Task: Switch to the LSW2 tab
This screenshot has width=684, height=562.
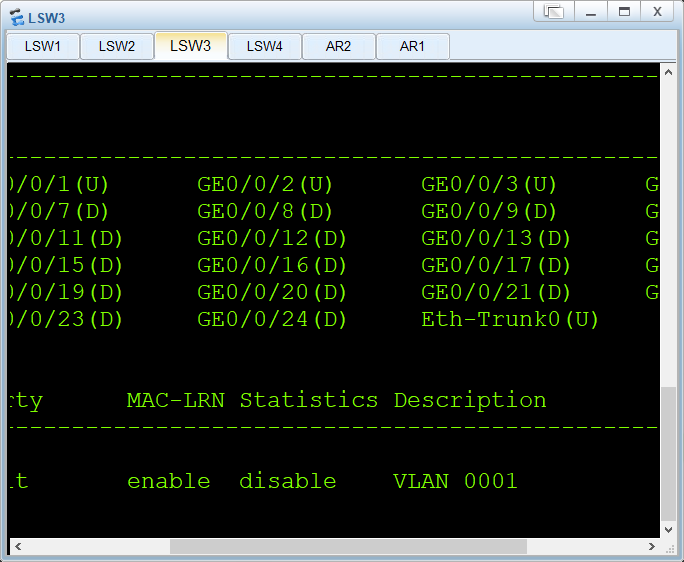Action: (117, 46)
